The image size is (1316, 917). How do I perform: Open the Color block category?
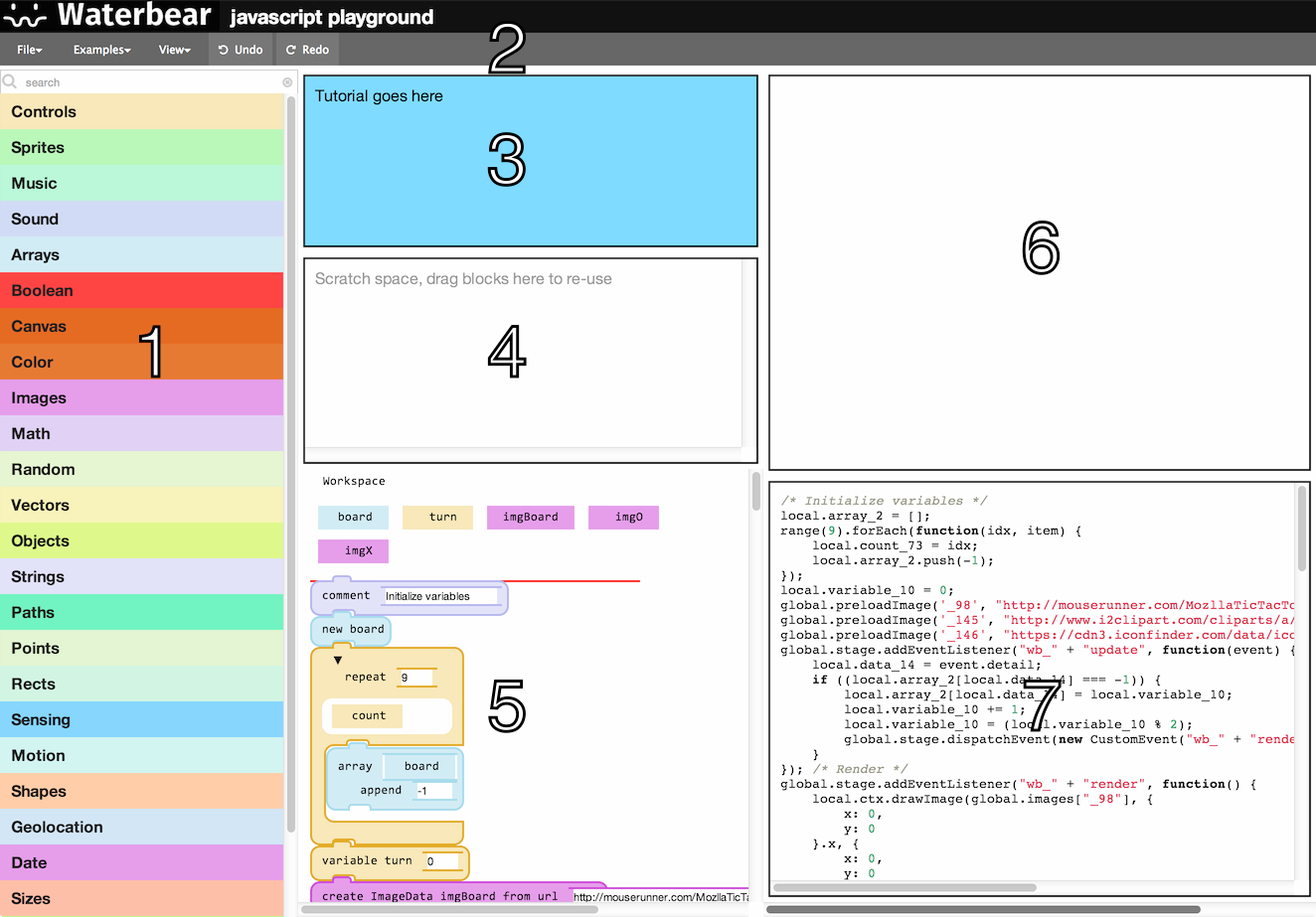(142, 362)
